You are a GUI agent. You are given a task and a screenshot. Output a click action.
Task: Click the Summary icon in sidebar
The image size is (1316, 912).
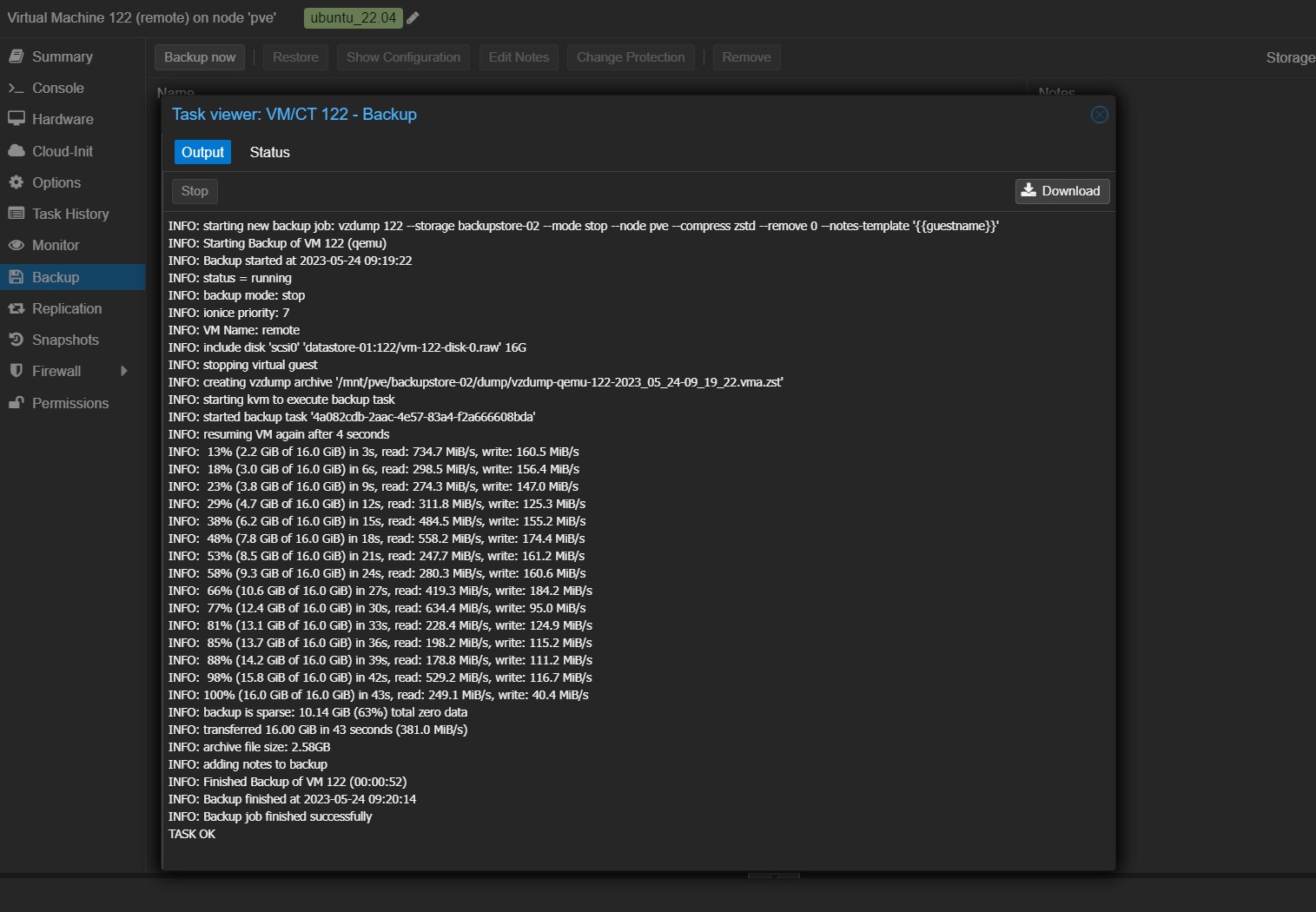coord(16,56)
